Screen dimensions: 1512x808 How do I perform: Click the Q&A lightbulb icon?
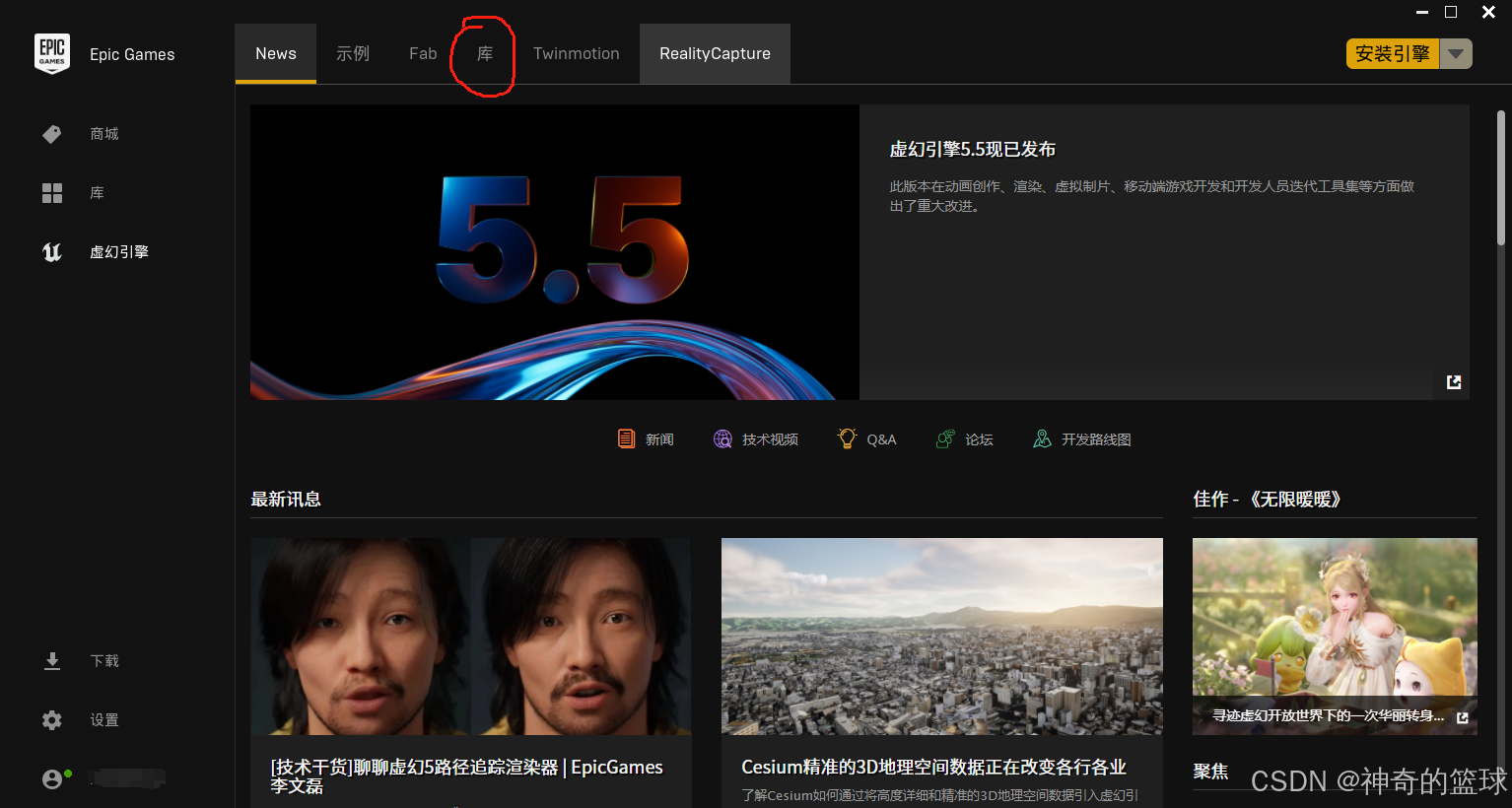coord(847,438)
